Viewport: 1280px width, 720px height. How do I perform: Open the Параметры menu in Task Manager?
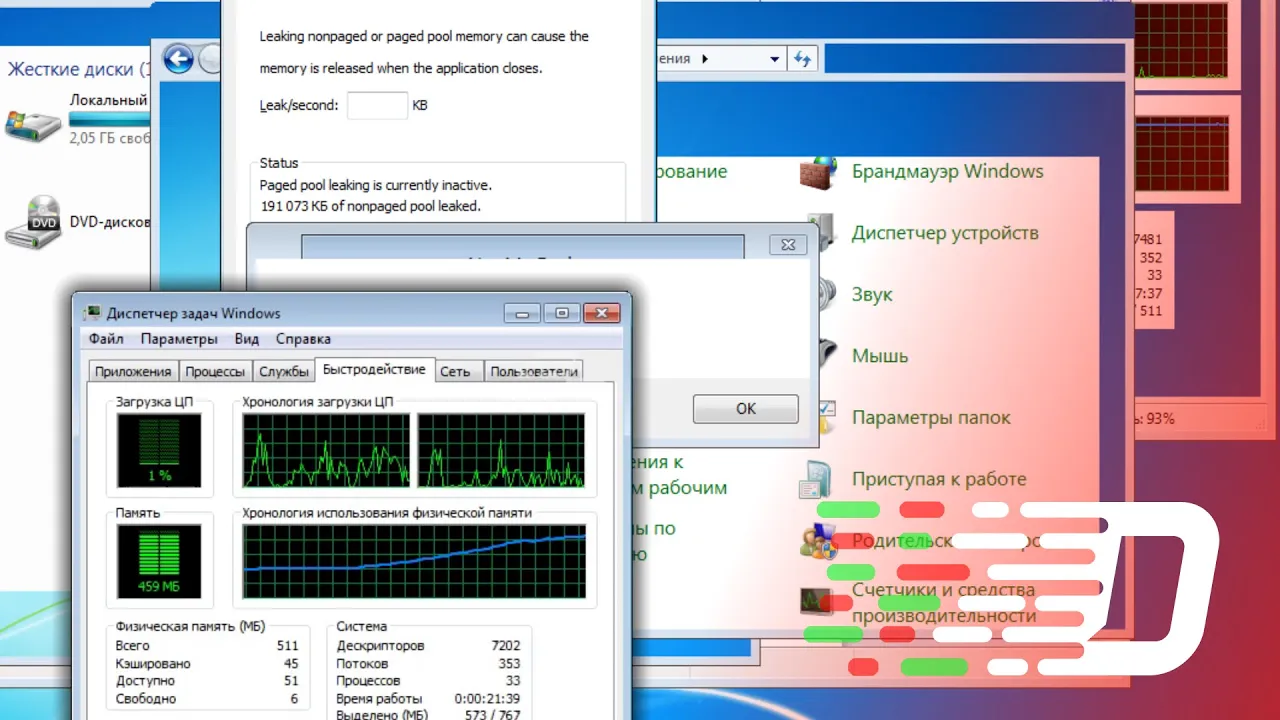click(x=179, y=339)
